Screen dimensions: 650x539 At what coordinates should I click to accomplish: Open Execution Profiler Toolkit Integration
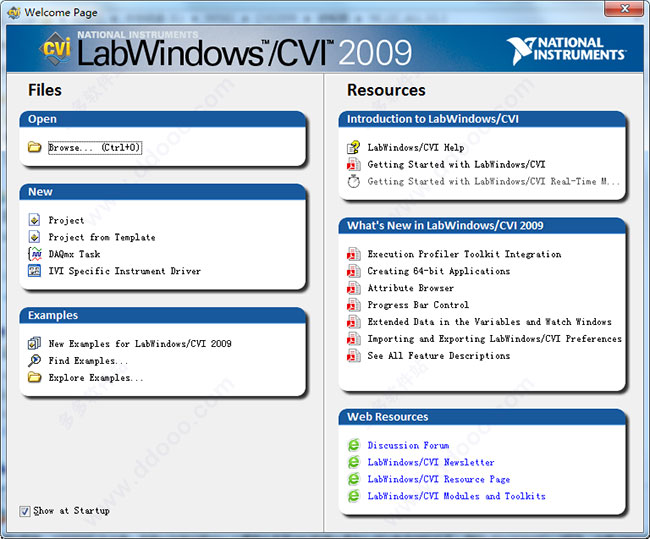[x=464, y=254]
